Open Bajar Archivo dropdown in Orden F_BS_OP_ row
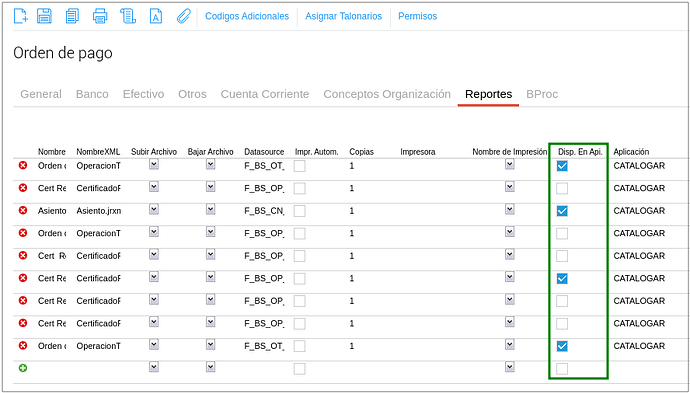 pyautogui.click(x=211, y=232)
